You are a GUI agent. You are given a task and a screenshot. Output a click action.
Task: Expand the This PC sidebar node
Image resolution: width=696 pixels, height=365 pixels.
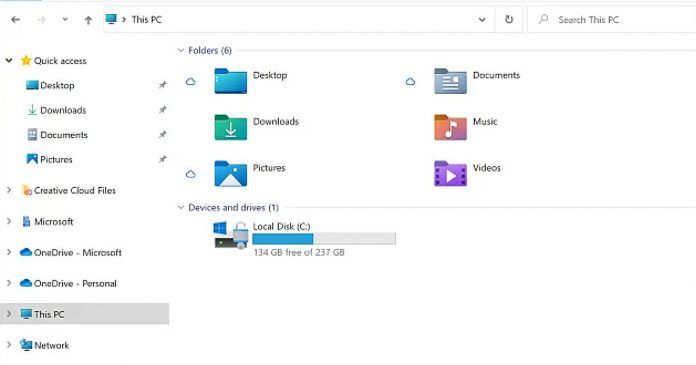point(9,314)
